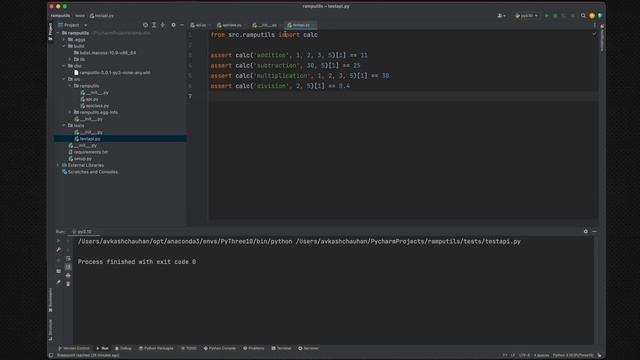Open Services tool window
The height and width of the screenshot is (360, 640).
(308, 348)
